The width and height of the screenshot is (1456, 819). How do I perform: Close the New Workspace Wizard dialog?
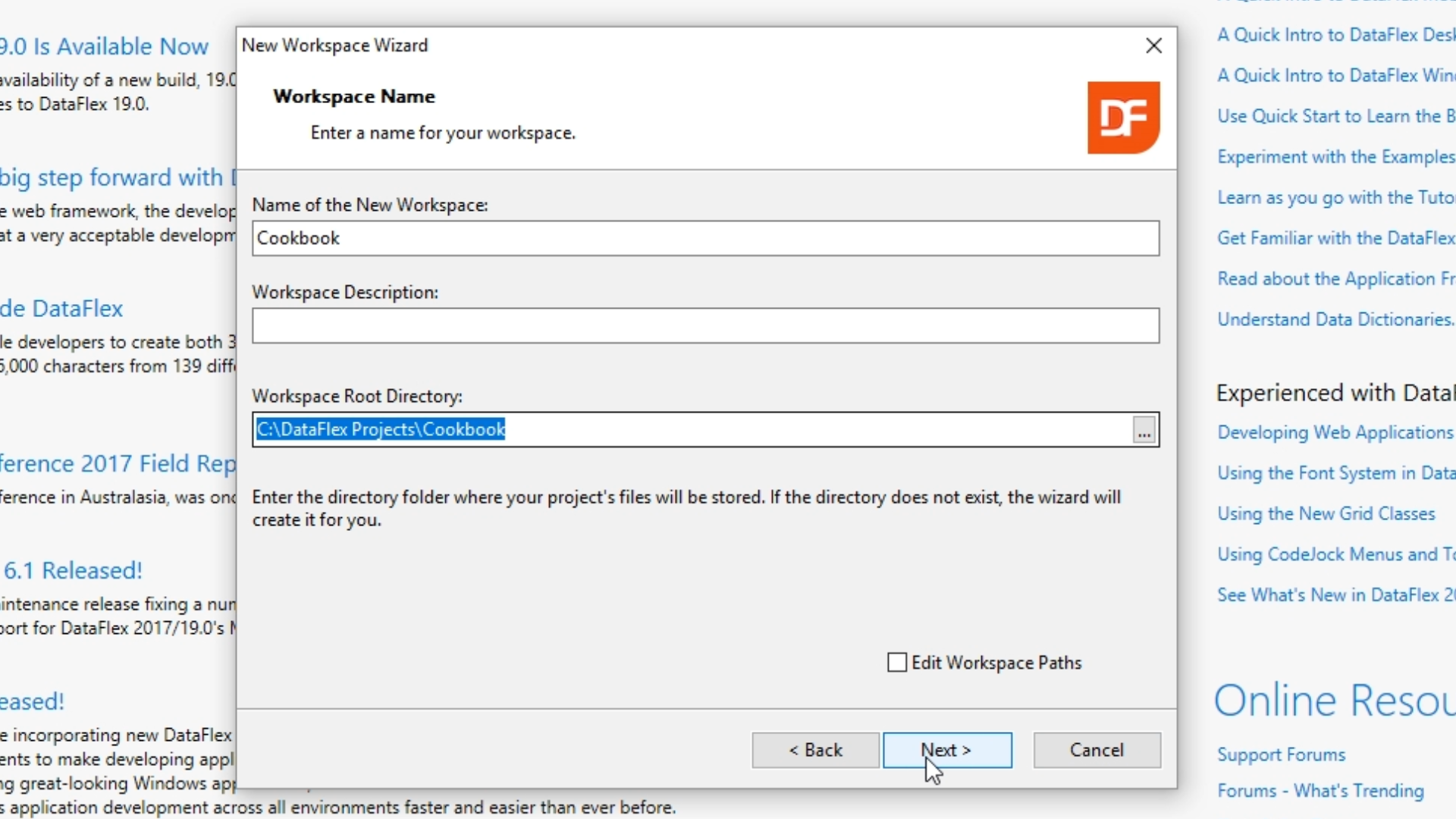click(1153, 46)
